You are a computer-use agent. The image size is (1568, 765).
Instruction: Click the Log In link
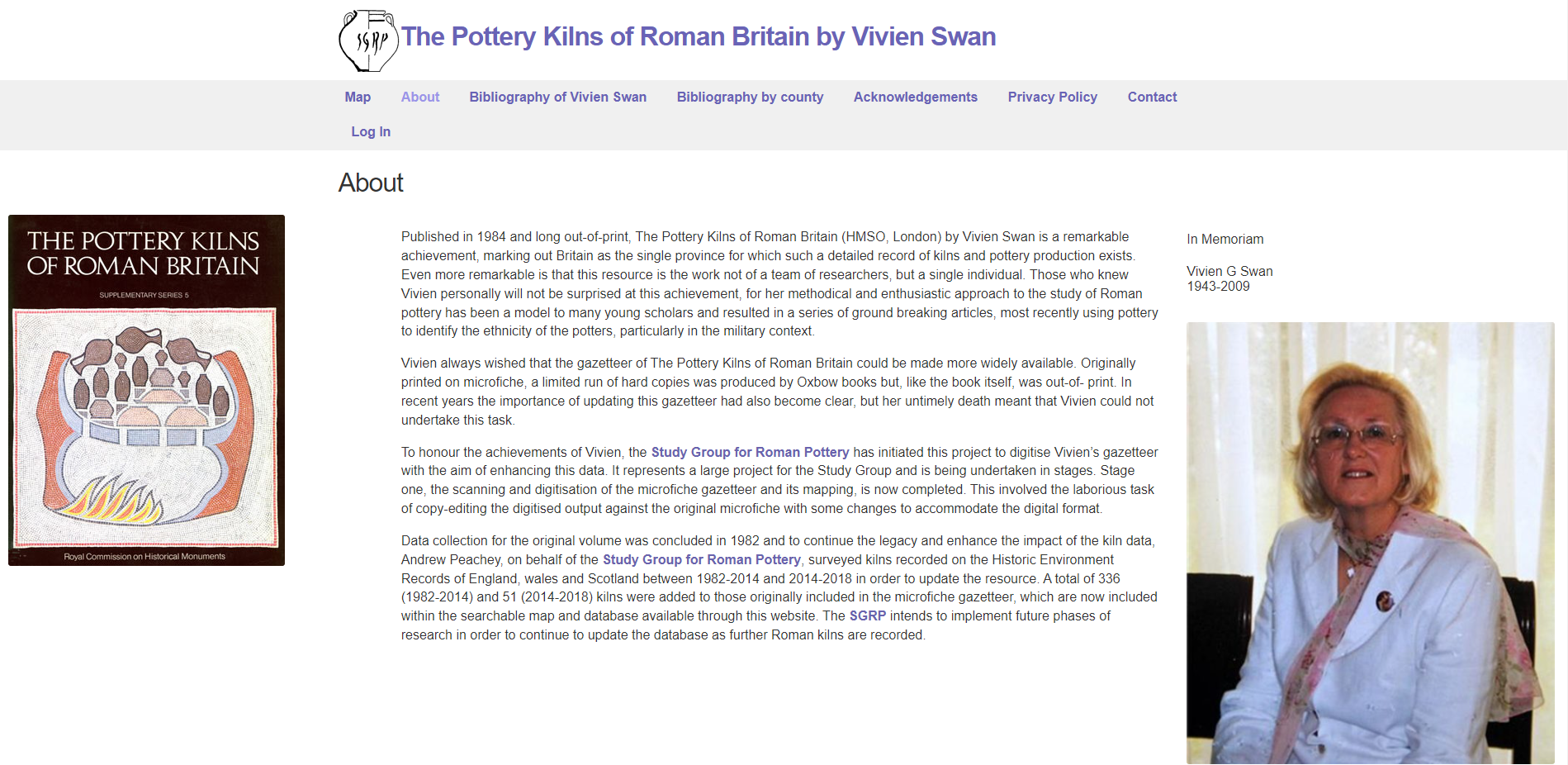tap(371, 131)
